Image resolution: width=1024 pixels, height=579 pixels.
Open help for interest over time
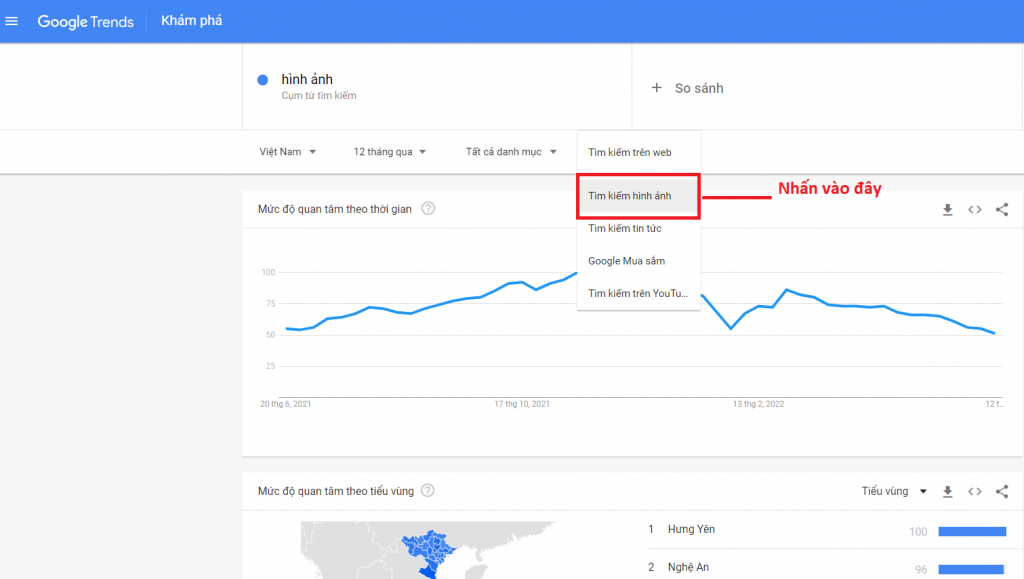[428, 208]
